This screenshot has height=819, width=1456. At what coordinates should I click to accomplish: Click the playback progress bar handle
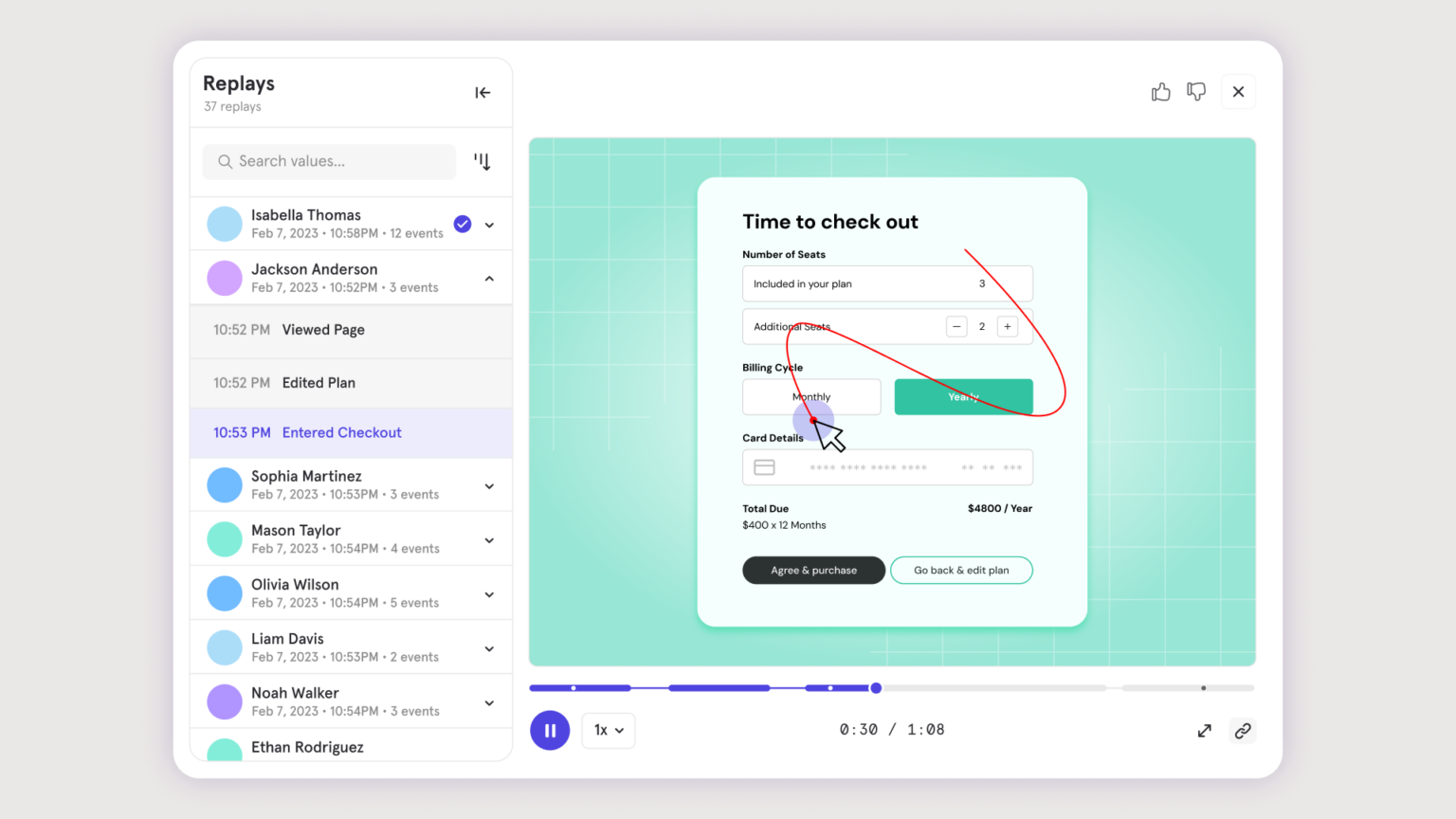tap(876, 688)
